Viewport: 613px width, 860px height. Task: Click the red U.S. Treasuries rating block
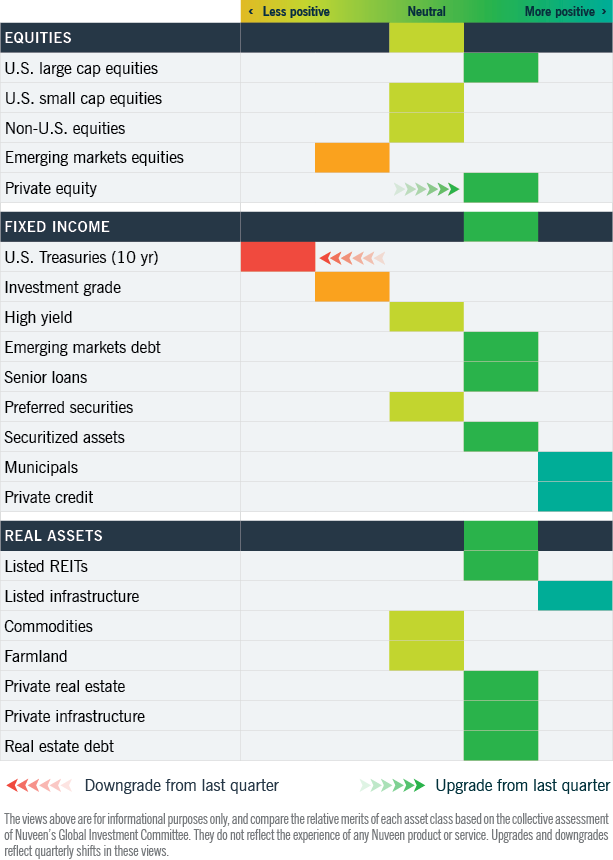pyautogui.click(x=278, y=257)
